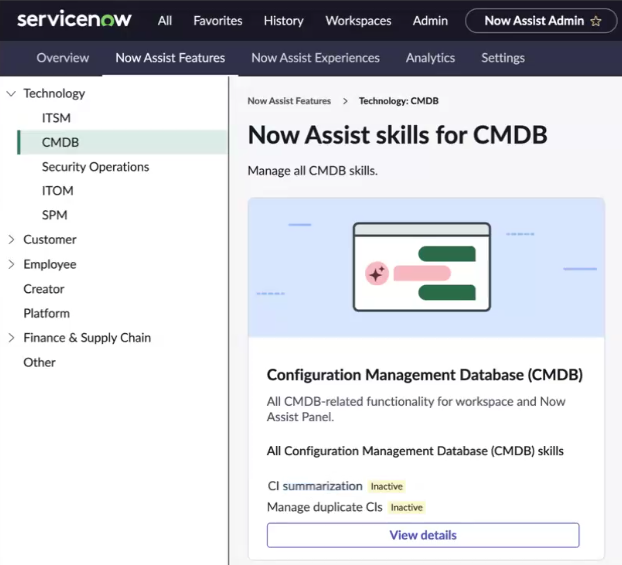
Task: Click Inactive badge next to CI summarization
Action: point(386,486)
